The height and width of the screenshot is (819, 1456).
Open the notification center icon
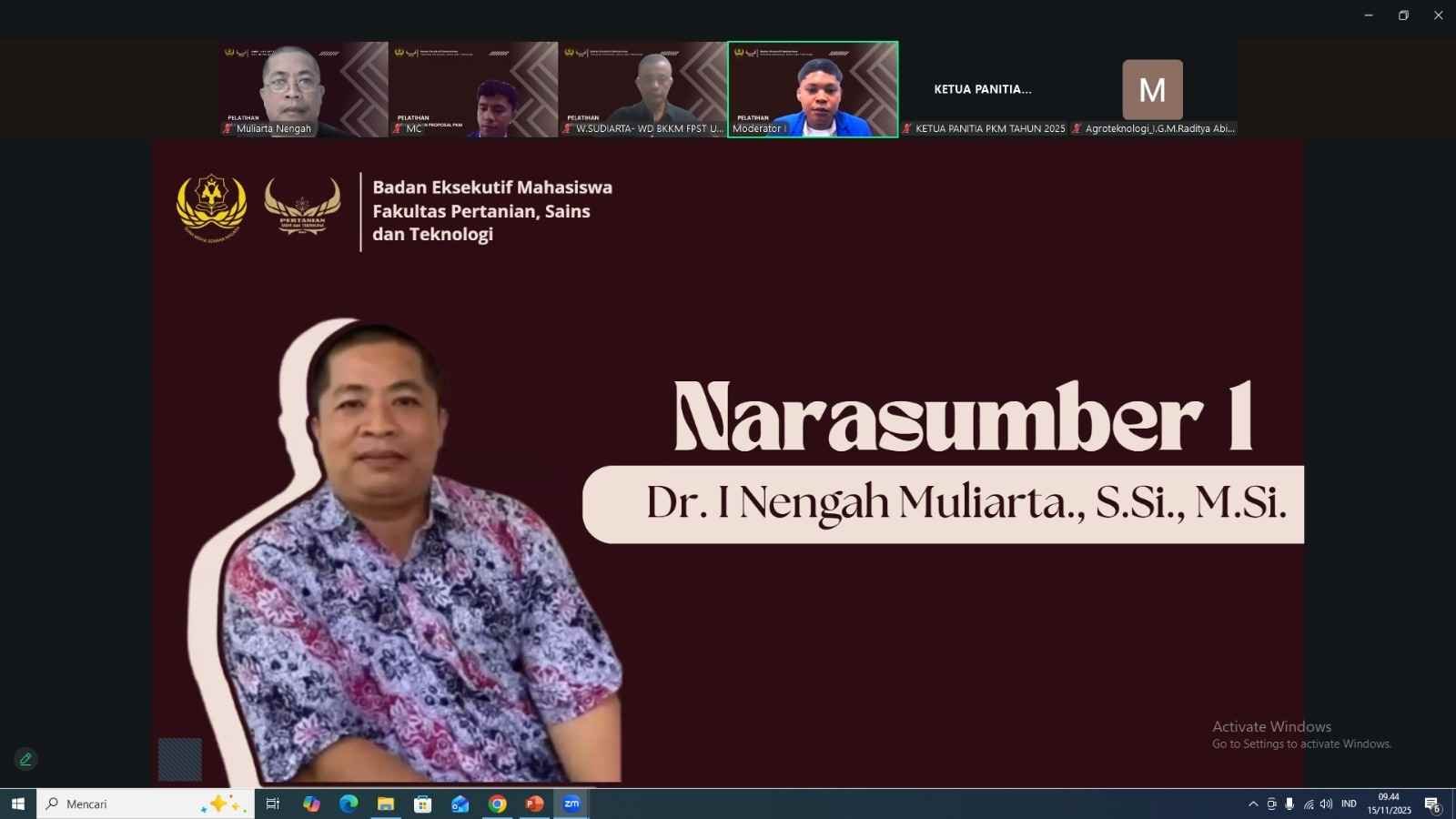[x=1431, y=804]
